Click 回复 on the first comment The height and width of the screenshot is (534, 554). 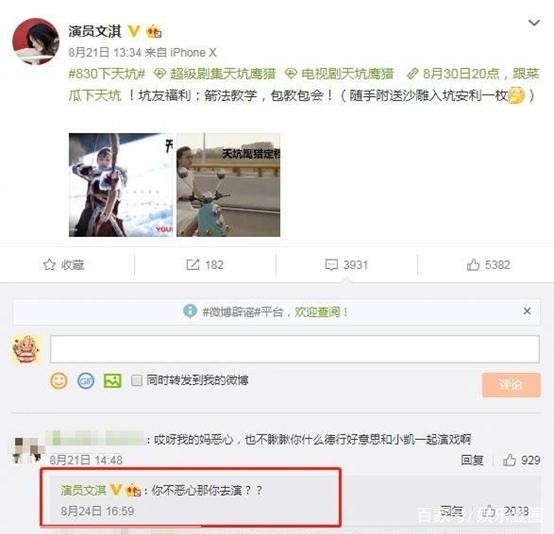pos(472,460)
